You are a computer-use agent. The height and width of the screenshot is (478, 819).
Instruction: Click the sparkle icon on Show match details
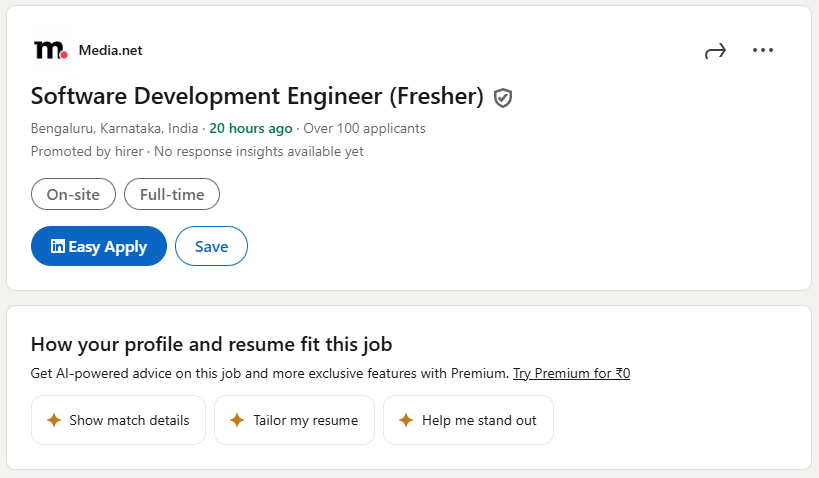point(53,420)
